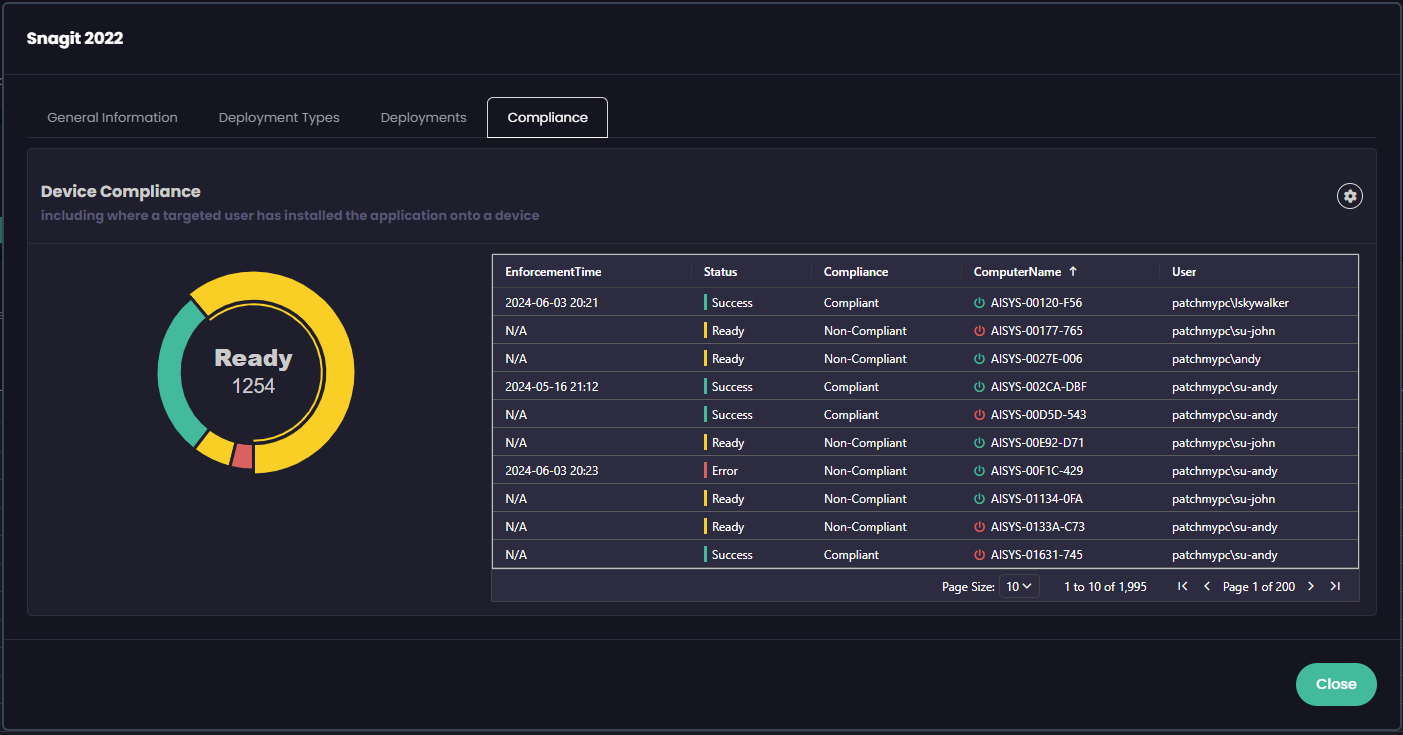Select the green Success segment of donut chart
Screen dimensions: 1403x735
pos(176,372)
